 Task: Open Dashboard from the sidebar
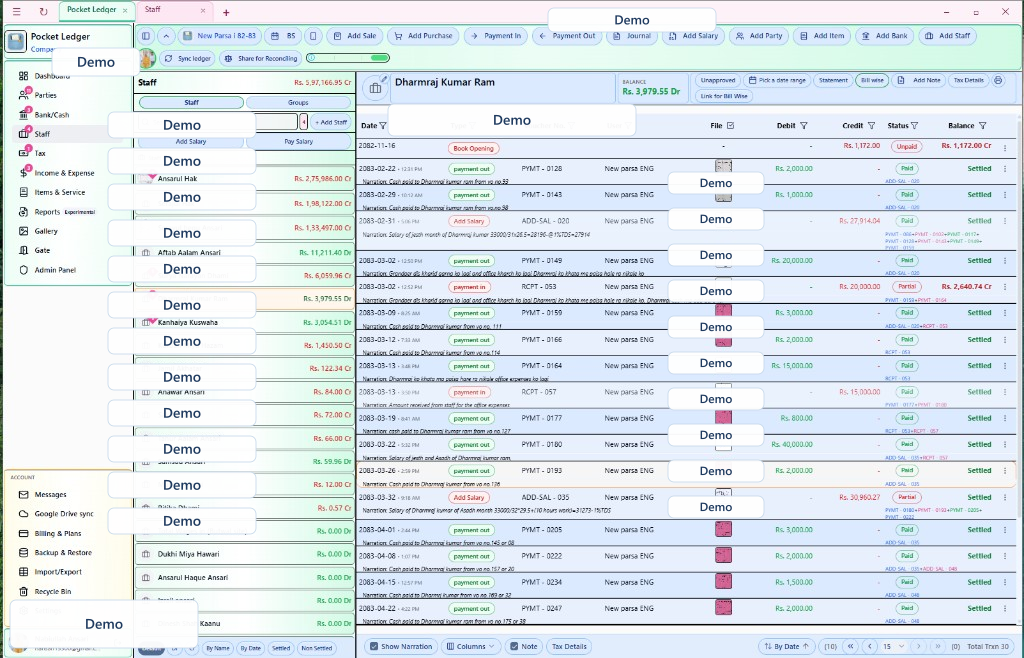click(x=52, y=76)
